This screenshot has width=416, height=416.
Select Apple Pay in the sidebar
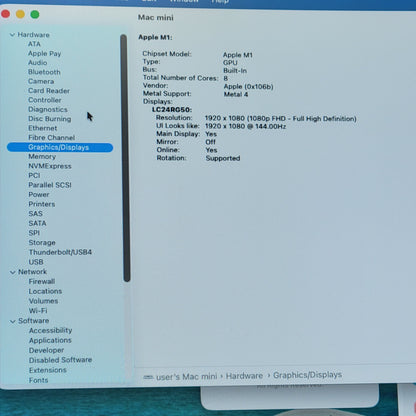coord(45,53)
